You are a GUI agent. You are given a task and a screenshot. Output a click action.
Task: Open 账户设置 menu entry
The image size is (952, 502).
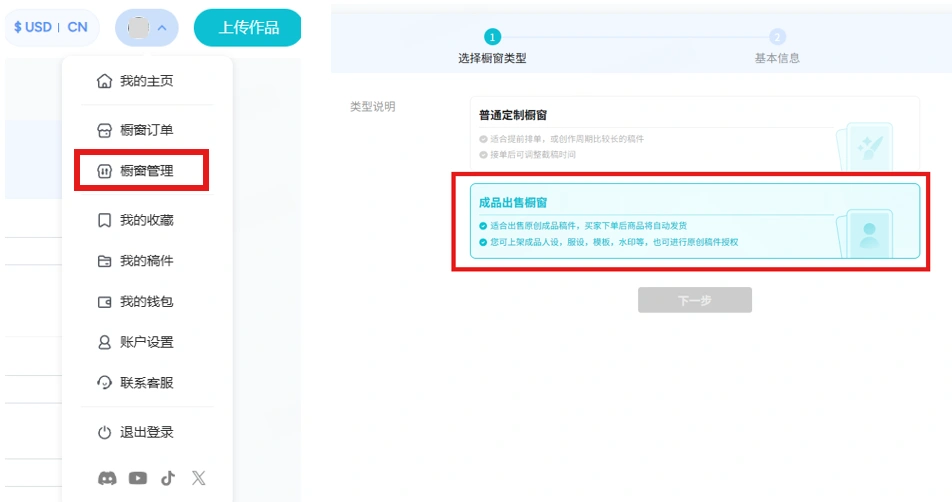[147, 342]
